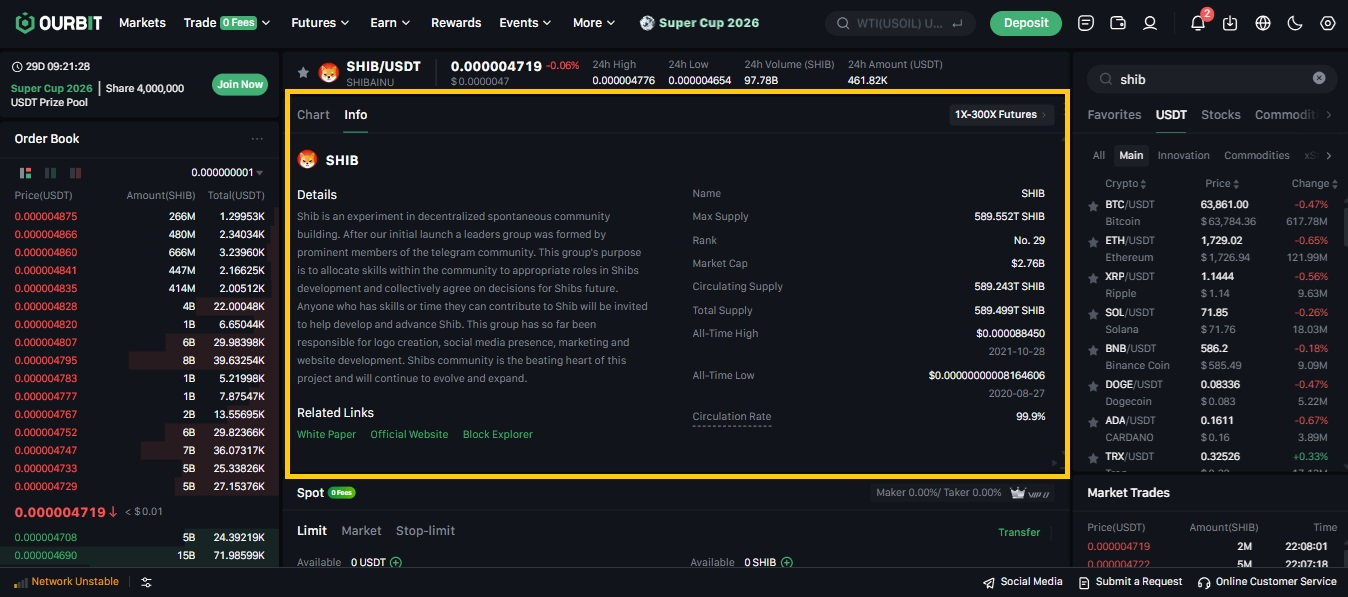Add USDT funds with plus icon
Viewport: 1348px width, 597px height.
[396, 562]
